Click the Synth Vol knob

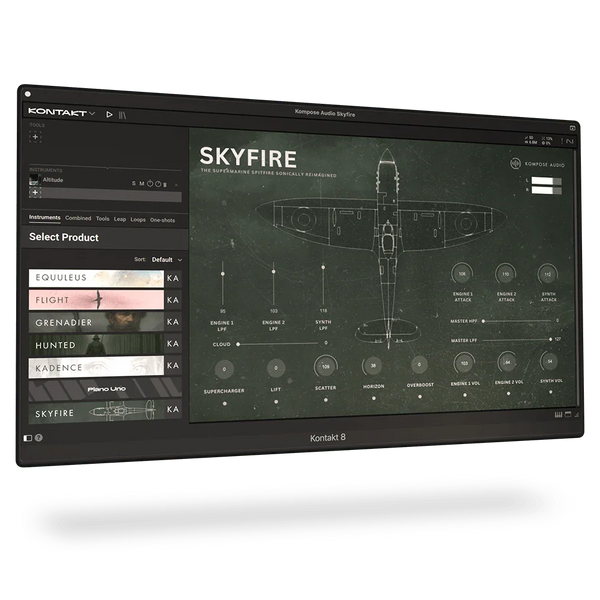[550, 361]
